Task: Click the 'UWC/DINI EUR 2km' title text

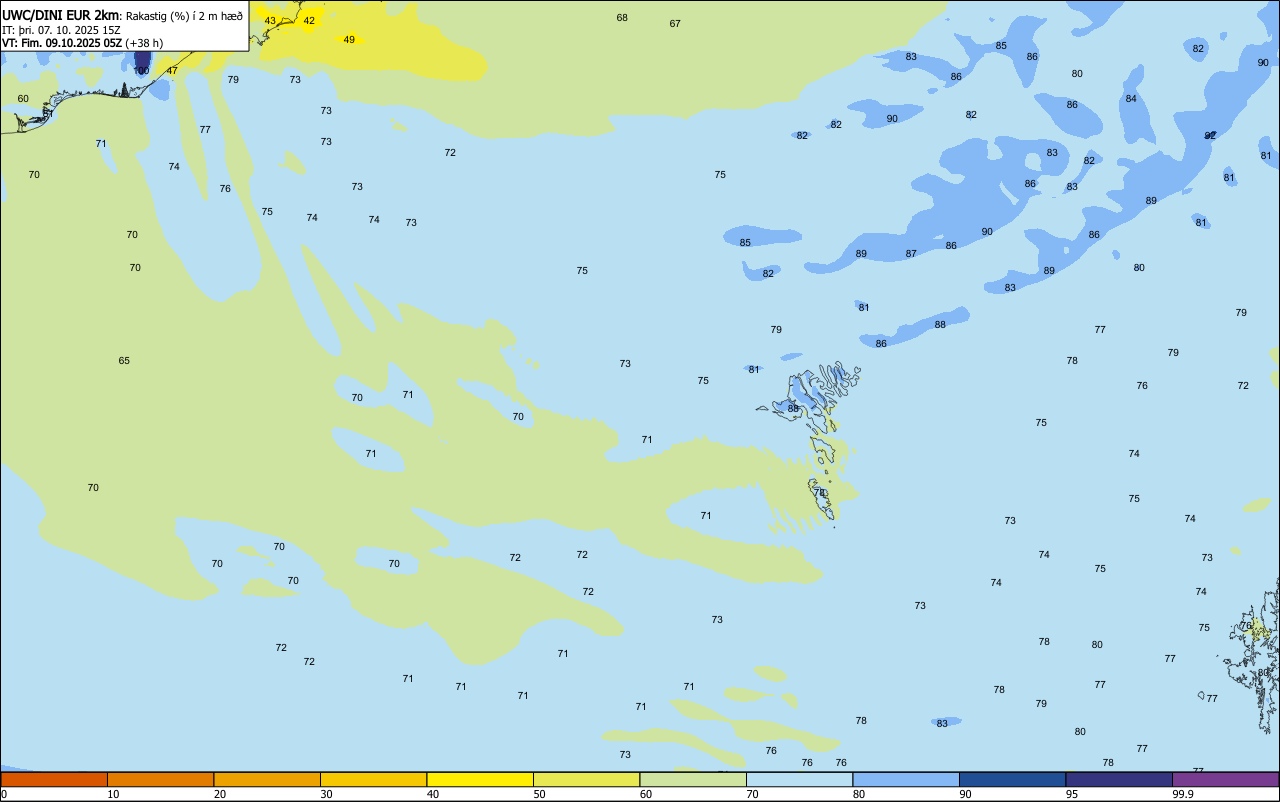Action: tap(61, 15)
